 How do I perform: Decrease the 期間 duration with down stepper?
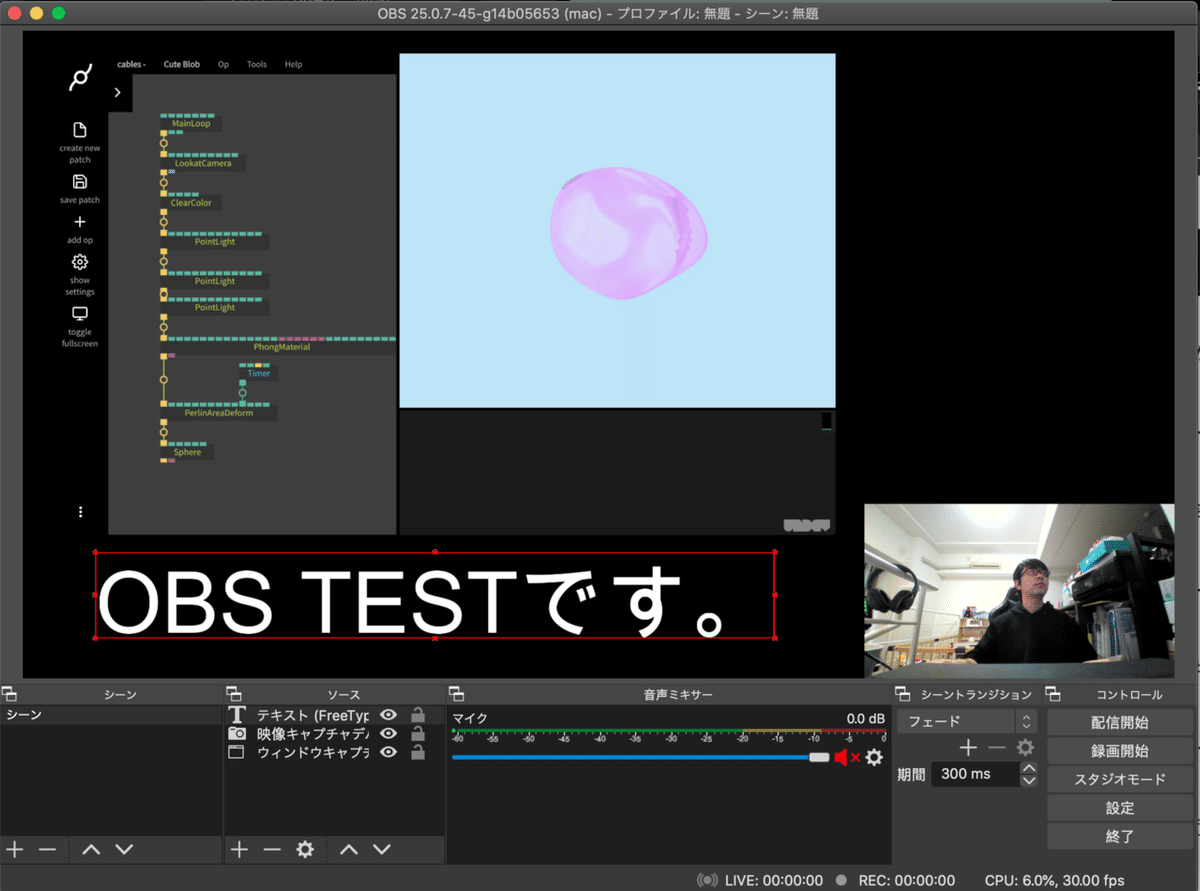tap(1029, 780)
